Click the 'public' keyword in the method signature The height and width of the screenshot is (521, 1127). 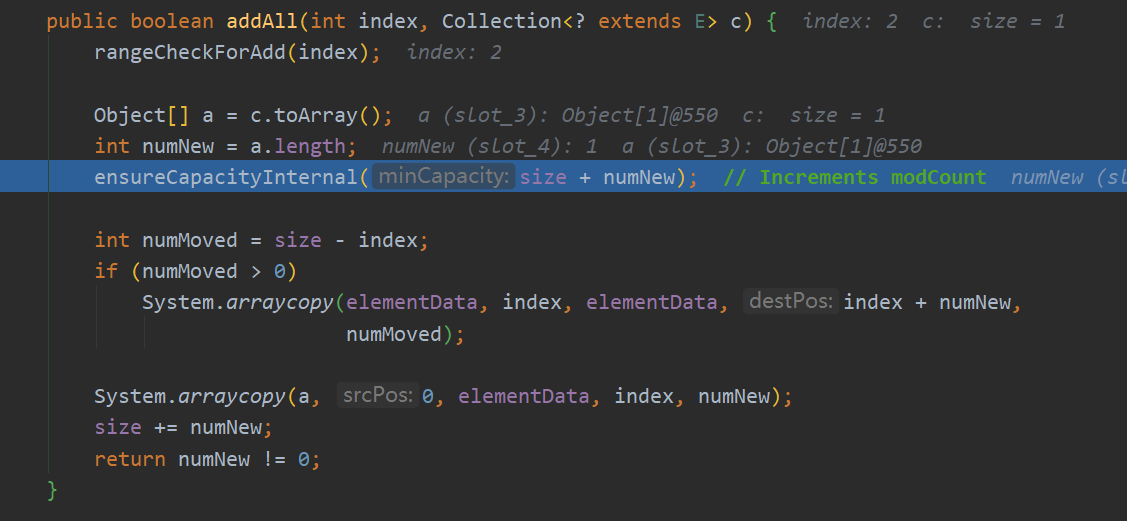[x=82, y=22]
